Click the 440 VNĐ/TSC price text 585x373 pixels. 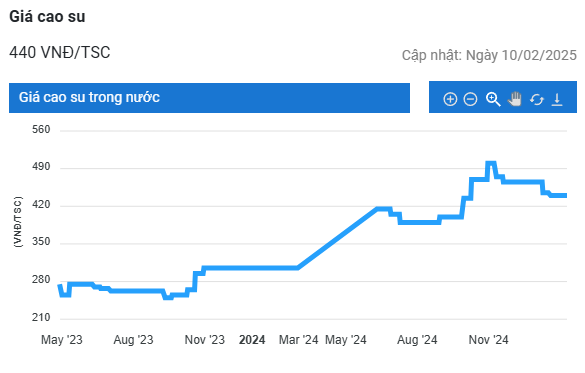(x=60, y=53)
